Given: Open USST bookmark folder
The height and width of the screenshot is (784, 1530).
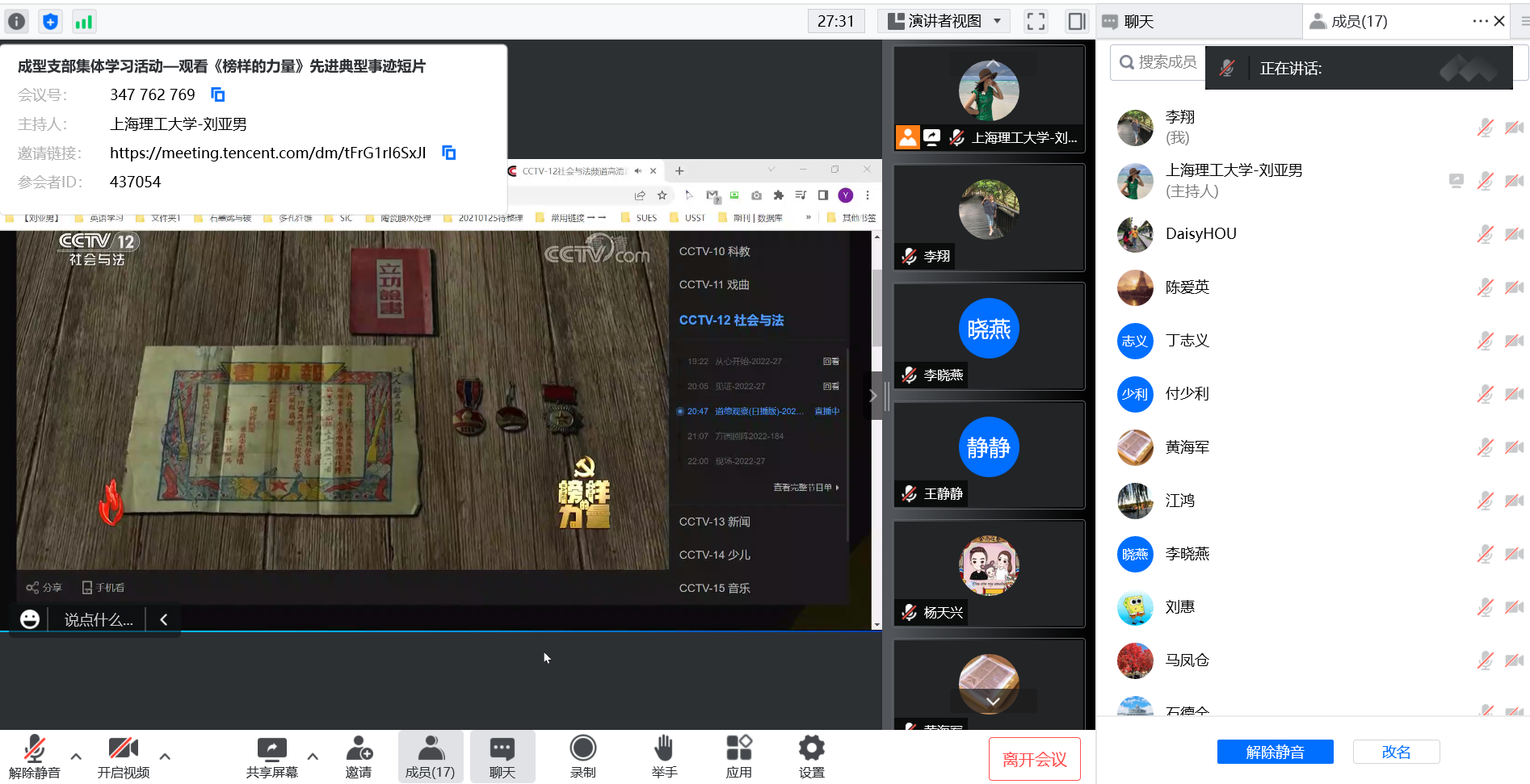Looking at the screenshot, I should 687,218.
